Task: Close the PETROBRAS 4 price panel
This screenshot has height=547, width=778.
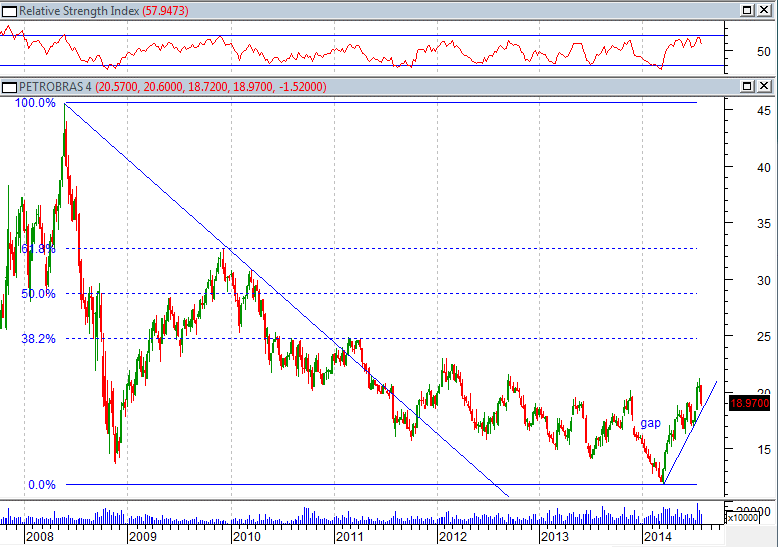Action: (765, 86)
